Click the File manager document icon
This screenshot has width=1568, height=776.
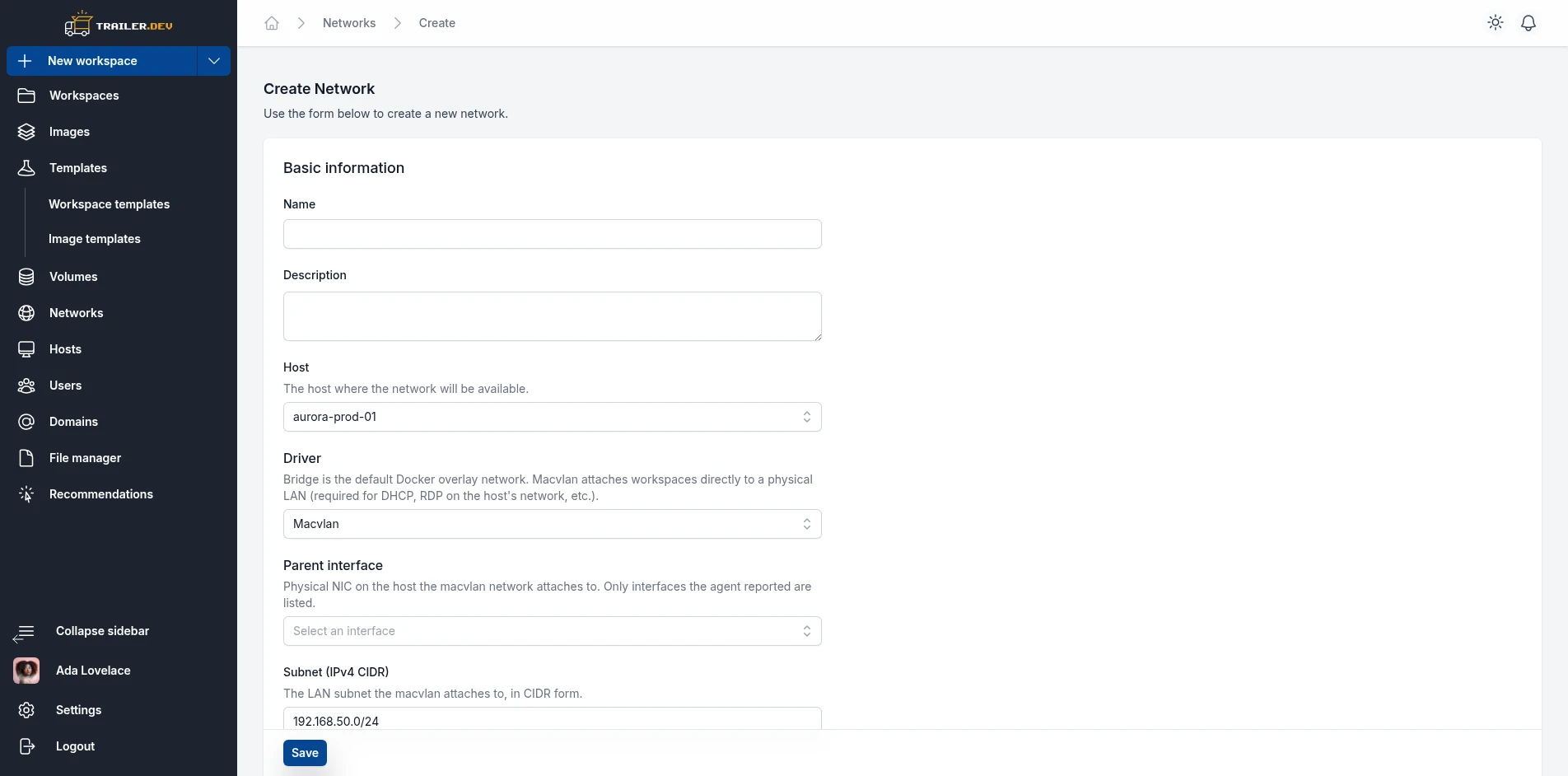click(26, 458)
